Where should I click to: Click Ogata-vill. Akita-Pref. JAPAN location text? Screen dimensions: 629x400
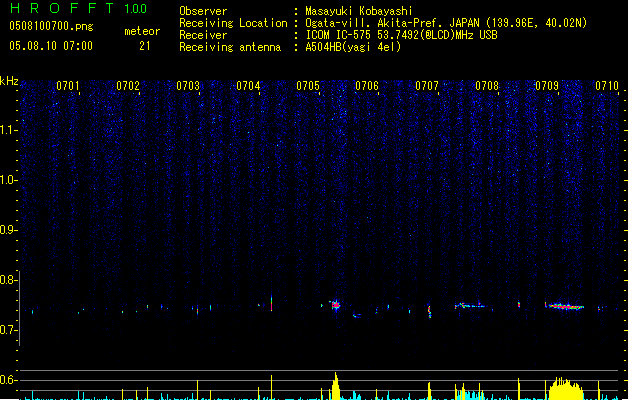[446, 23]
